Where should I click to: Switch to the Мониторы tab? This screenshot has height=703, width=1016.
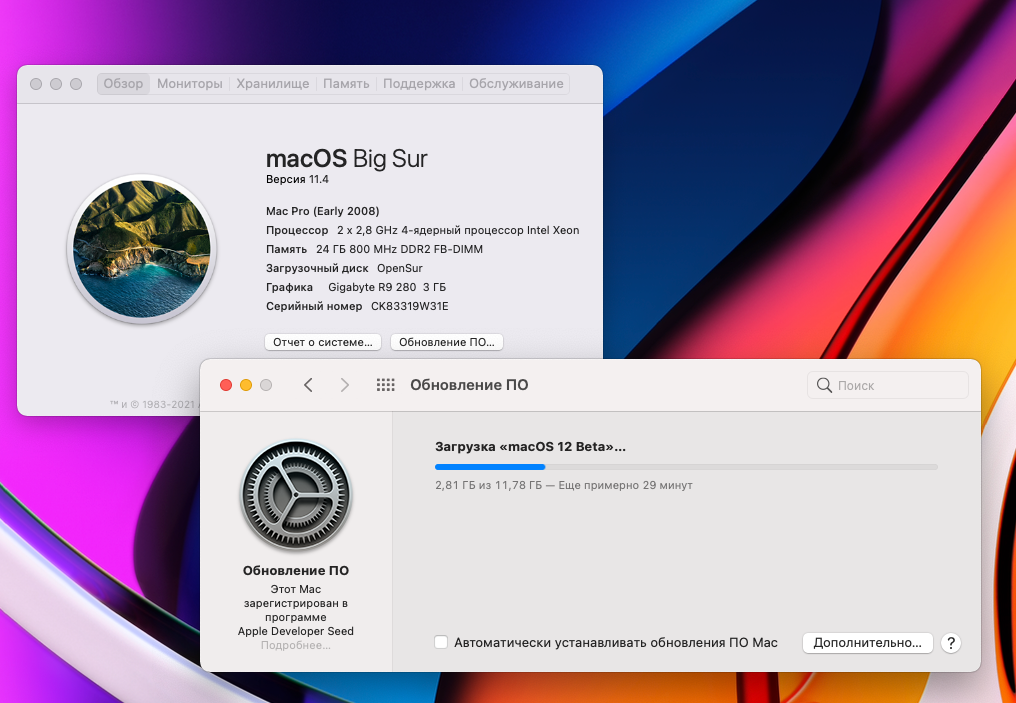190,84
